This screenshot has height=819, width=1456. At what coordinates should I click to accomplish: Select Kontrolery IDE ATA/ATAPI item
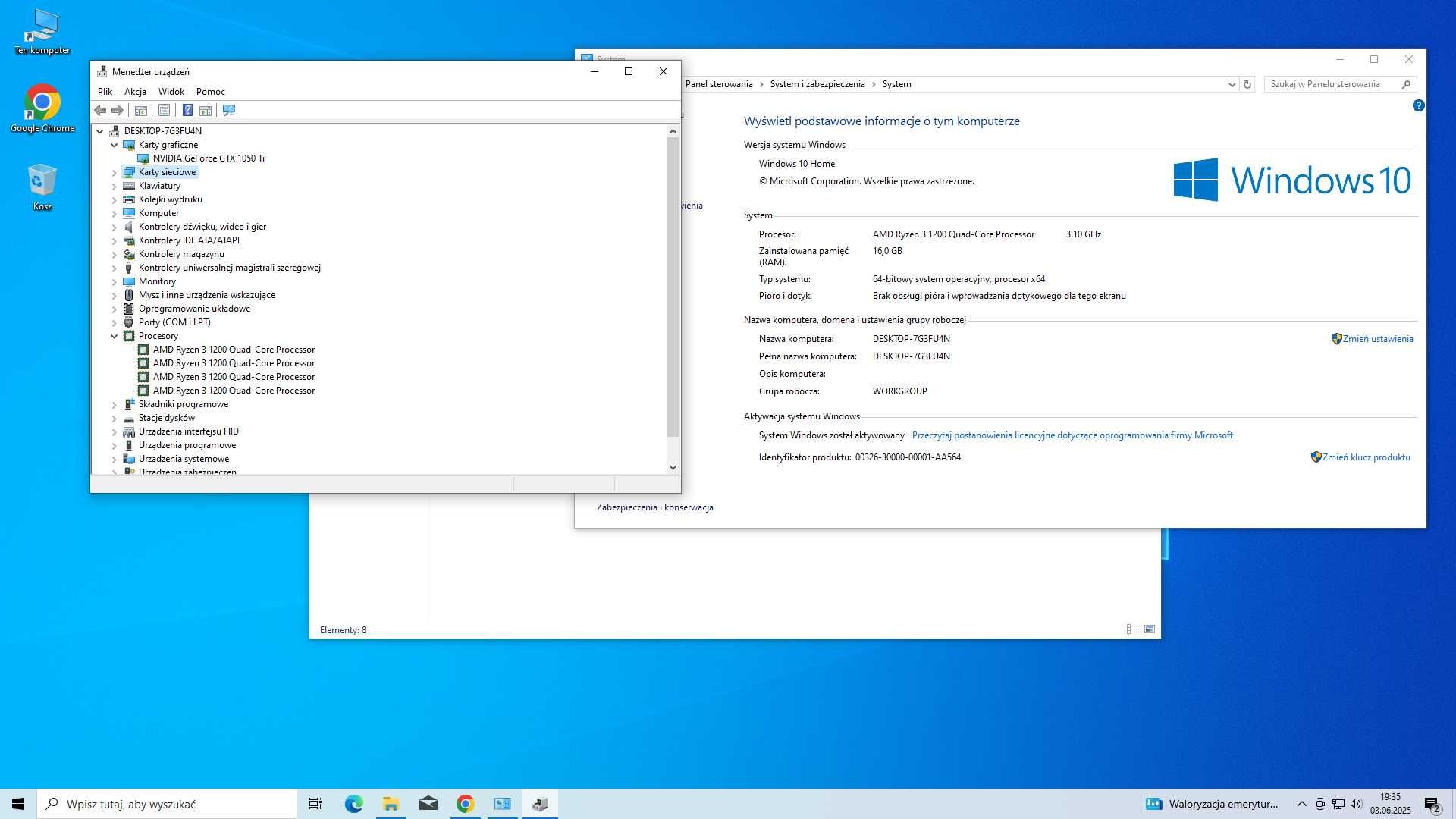pyautogui.click(x=189, y=240)
